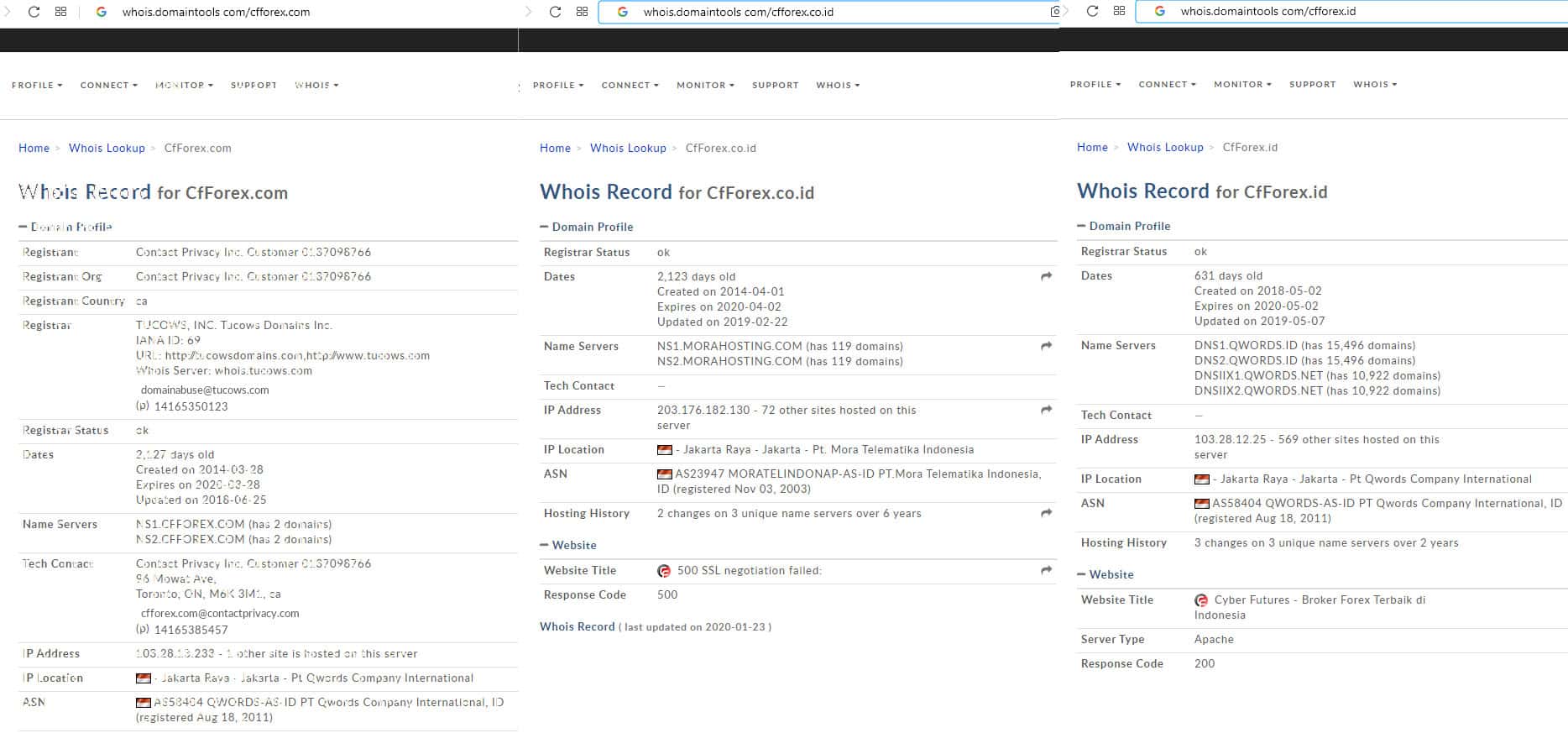This screenshot has height=733, width=1568.
Task: Open tab grid icon left of cfforex.id address bar
Action: pos(1119,11)
